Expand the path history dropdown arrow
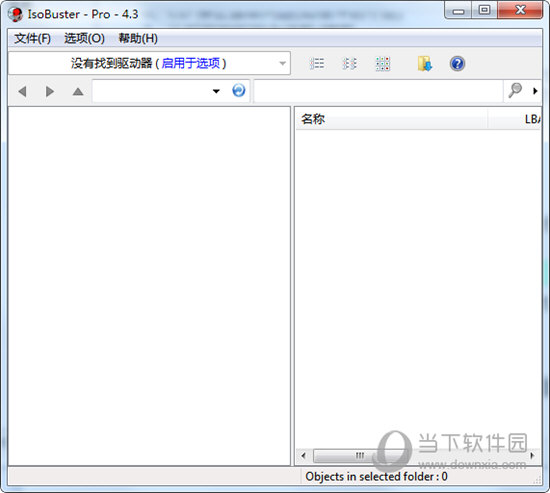The image size is (550, 493). pos(216,91)
